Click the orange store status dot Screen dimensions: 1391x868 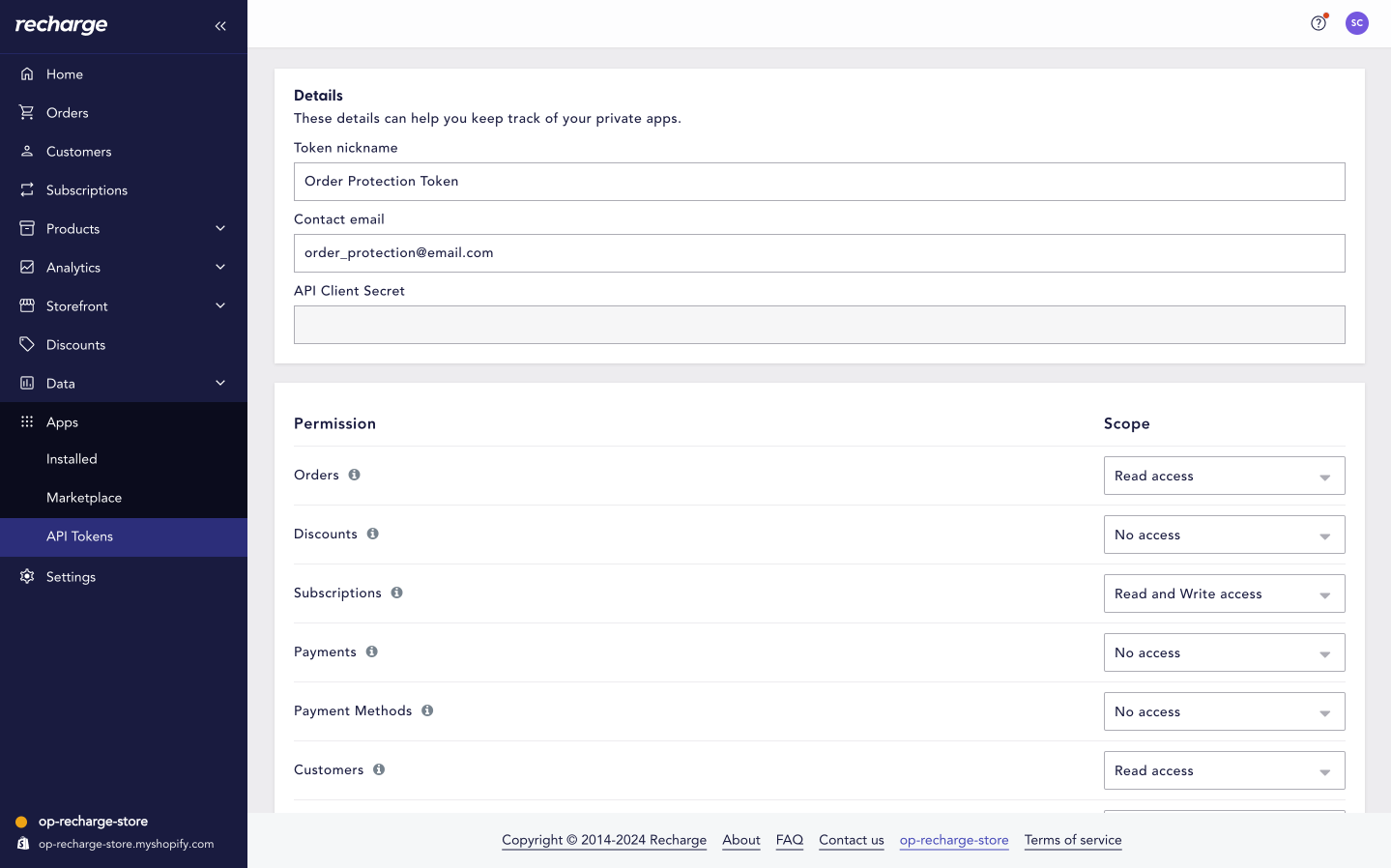tap(21, 822)
